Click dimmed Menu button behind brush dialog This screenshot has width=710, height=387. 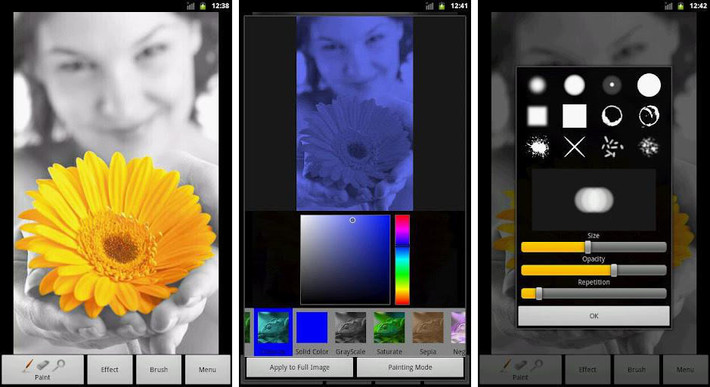(685, 370)
